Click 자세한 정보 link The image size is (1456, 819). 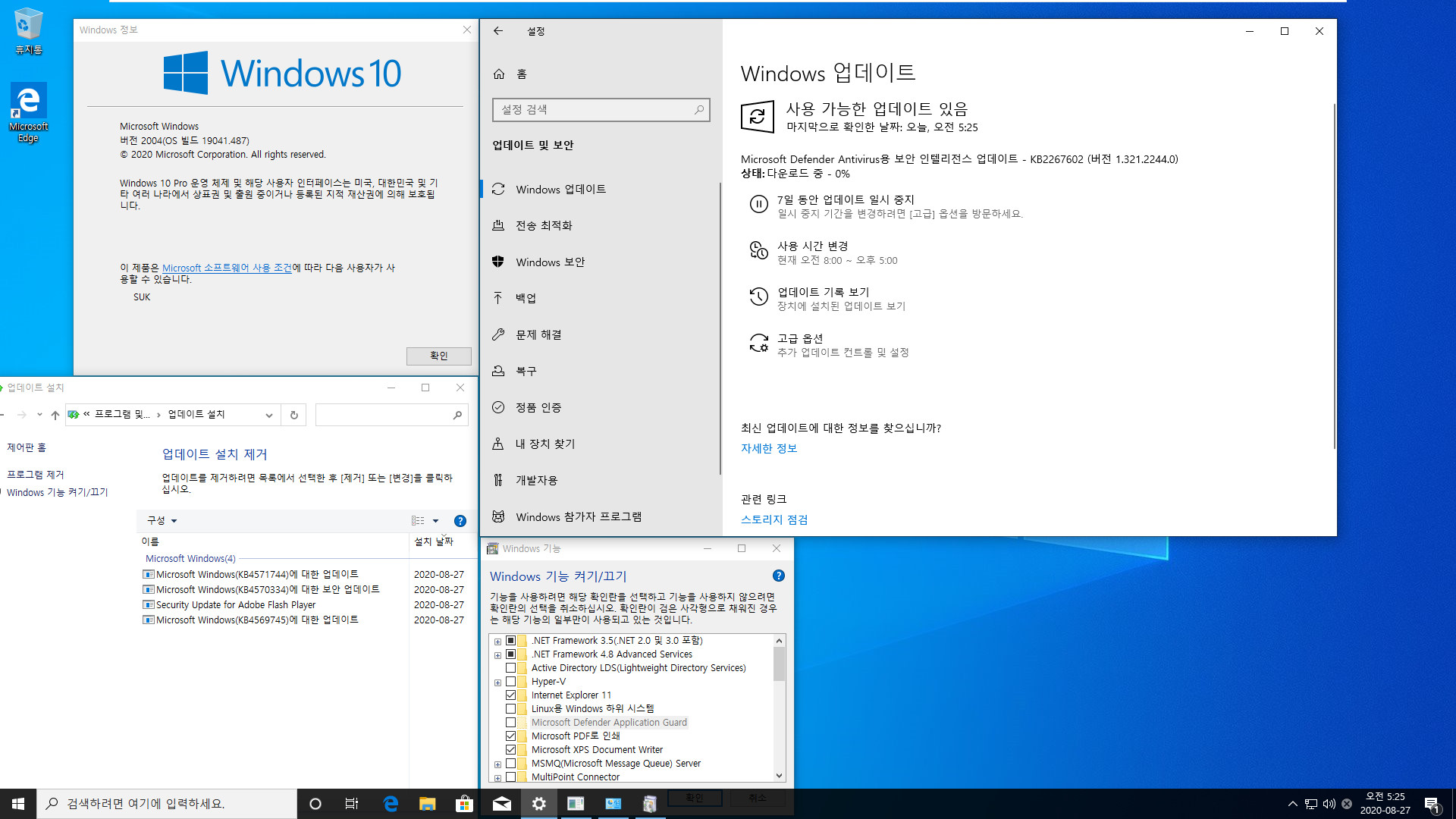pos(769,448)
